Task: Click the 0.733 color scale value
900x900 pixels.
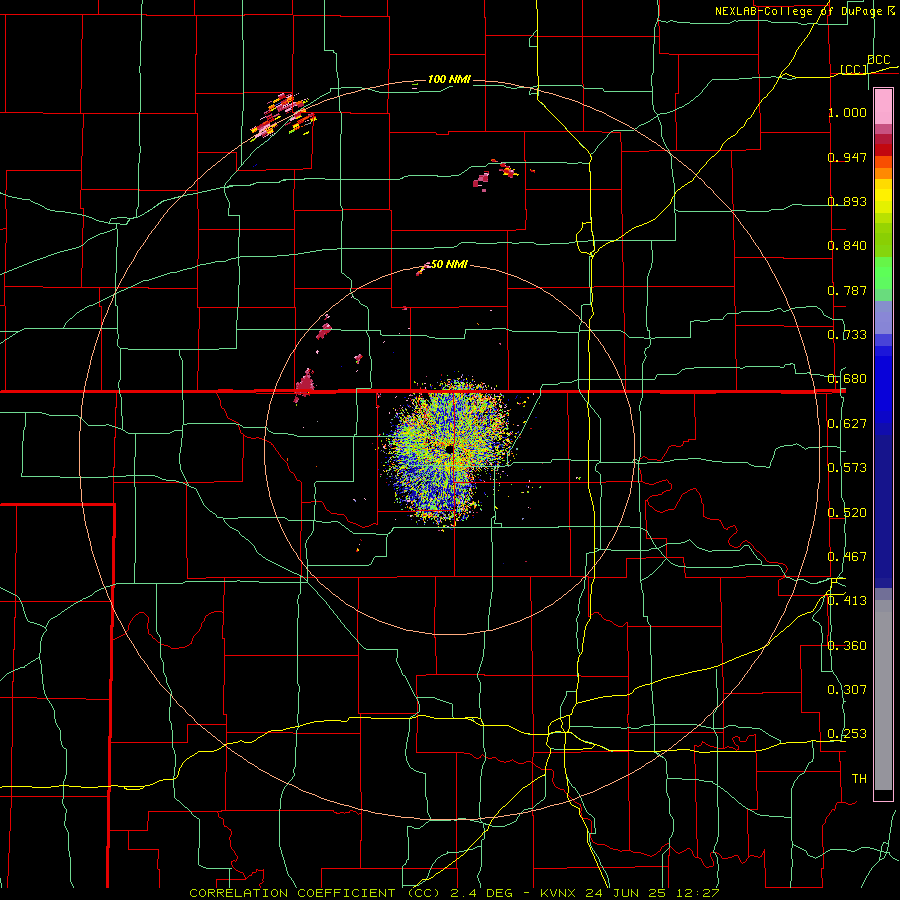Action: point(847,335)
